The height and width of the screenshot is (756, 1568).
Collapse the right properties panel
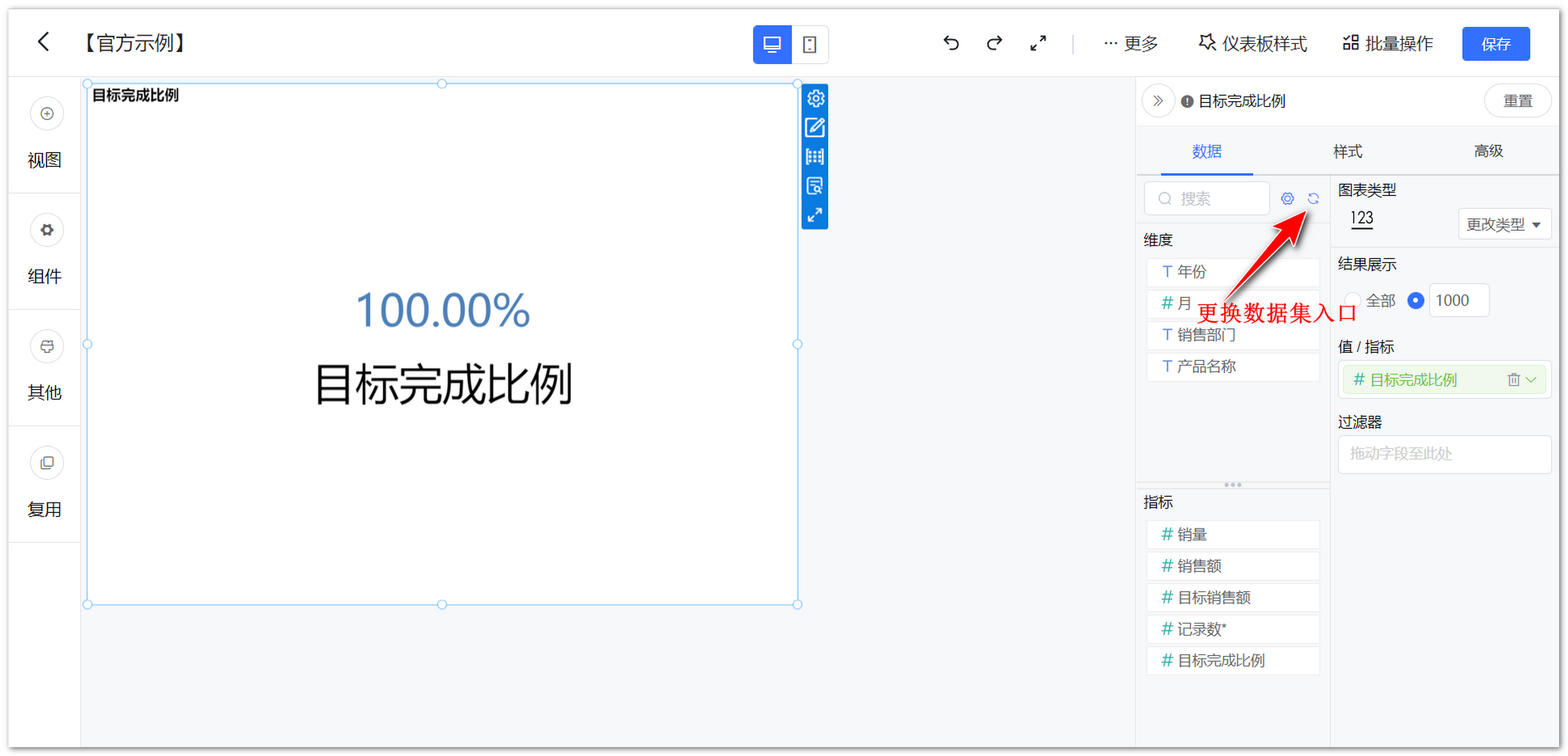(x=1158, y=101)
